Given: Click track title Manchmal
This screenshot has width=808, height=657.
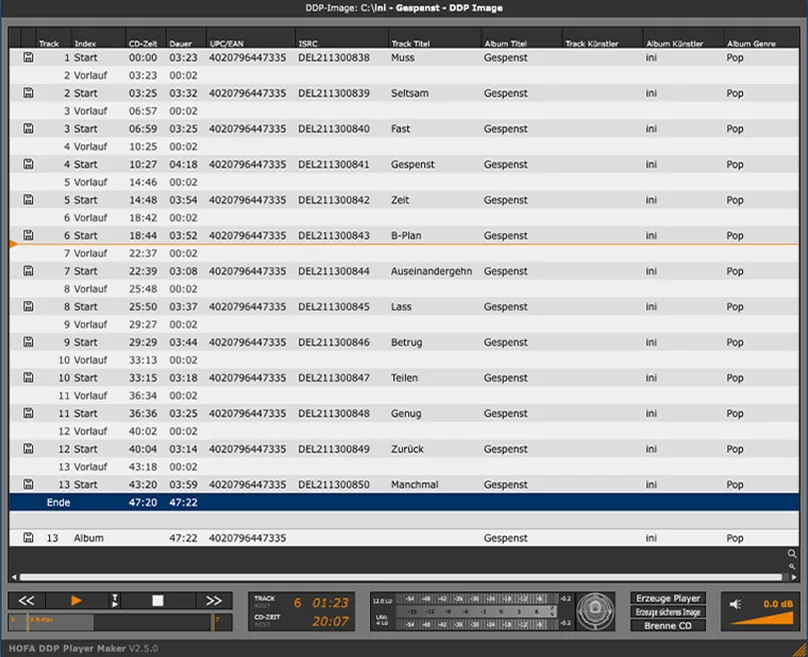Looking at the screenshot, I should coord(414,484).
